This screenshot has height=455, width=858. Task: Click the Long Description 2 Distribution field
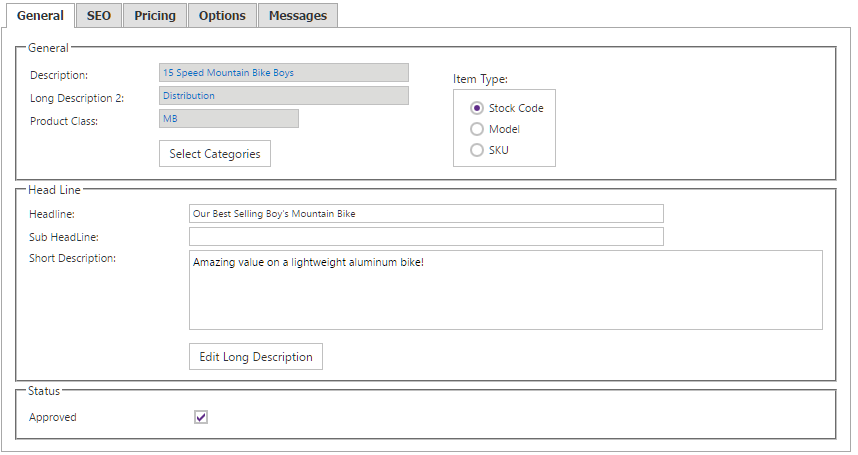284,96
